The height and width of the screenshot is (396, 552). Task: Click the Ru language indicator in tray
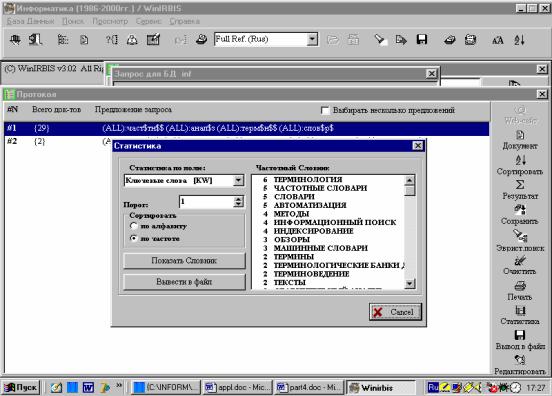click(x=433, y=388)
